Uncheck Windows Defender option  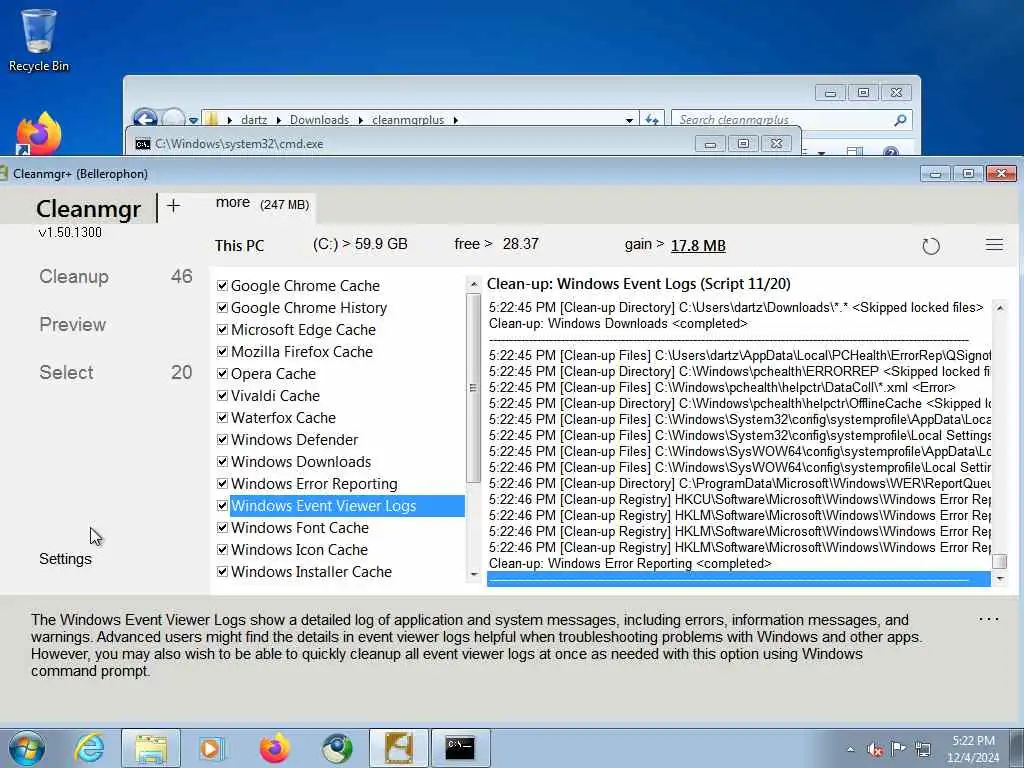[222, 440]
